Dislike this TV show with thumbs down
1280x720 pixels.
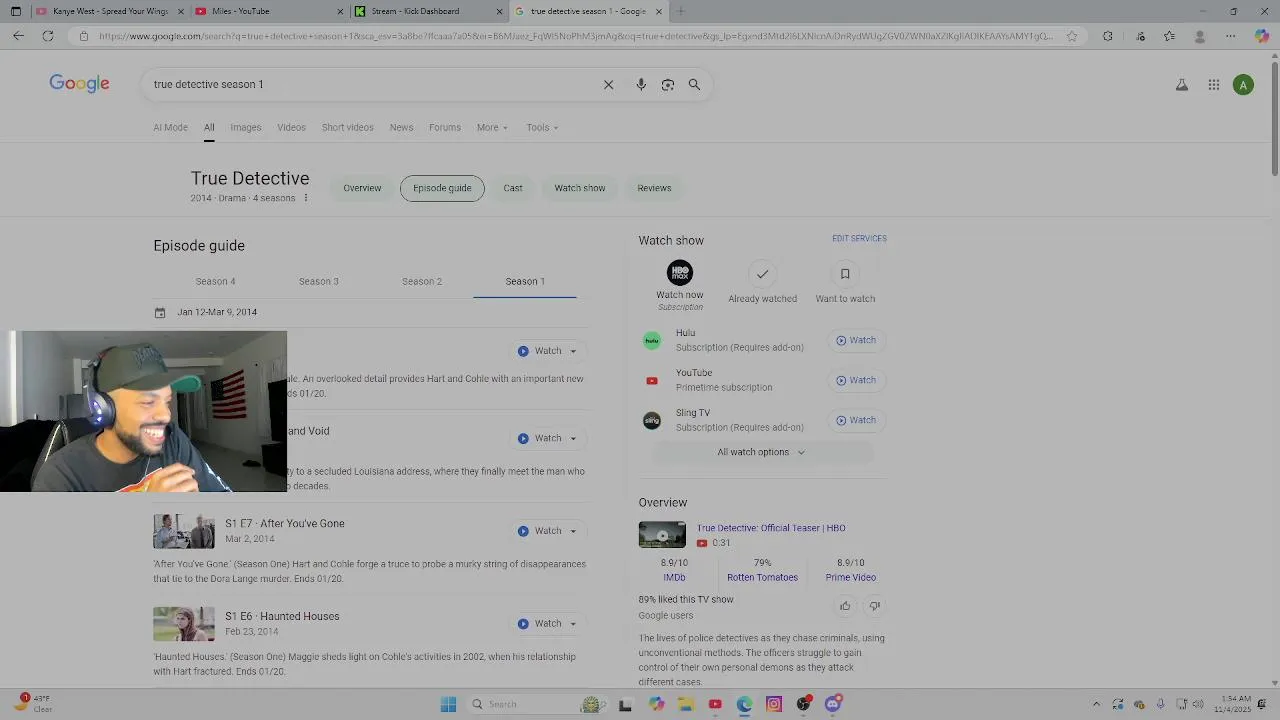coord(875,606)
